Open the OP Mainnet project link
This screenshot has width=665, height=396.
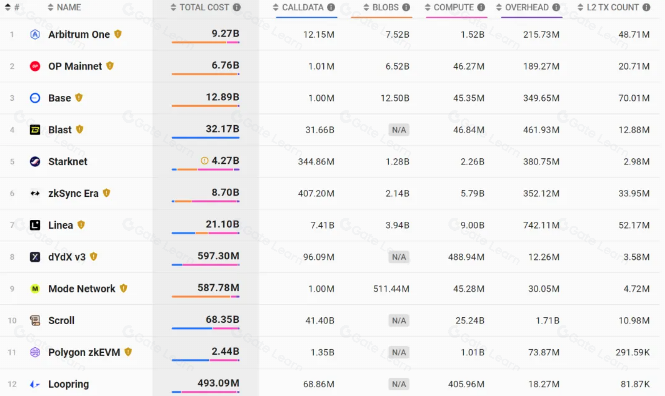pos(75,66)
